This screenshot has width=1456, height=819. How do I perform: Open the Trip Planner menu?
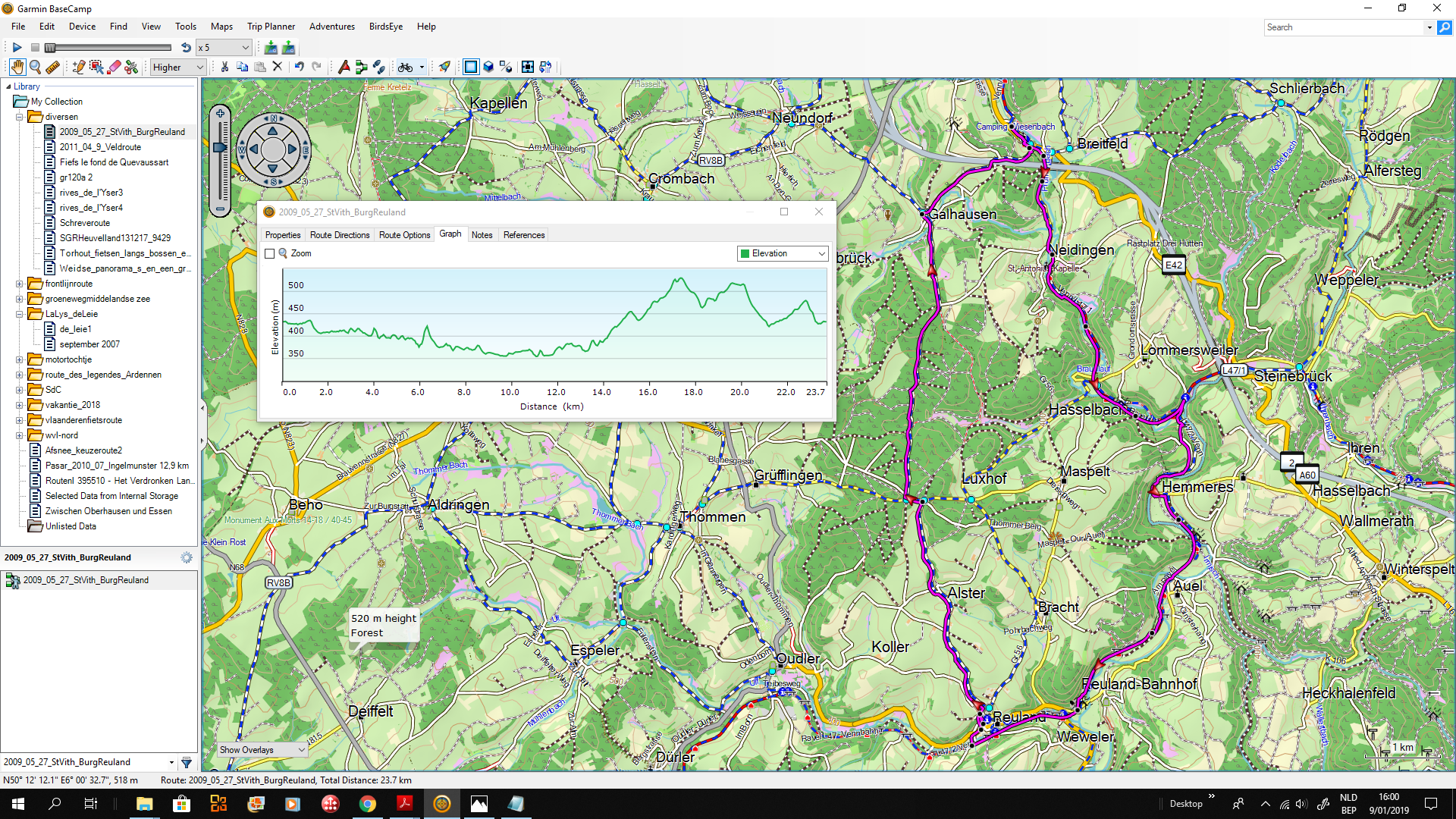(271, 27)
